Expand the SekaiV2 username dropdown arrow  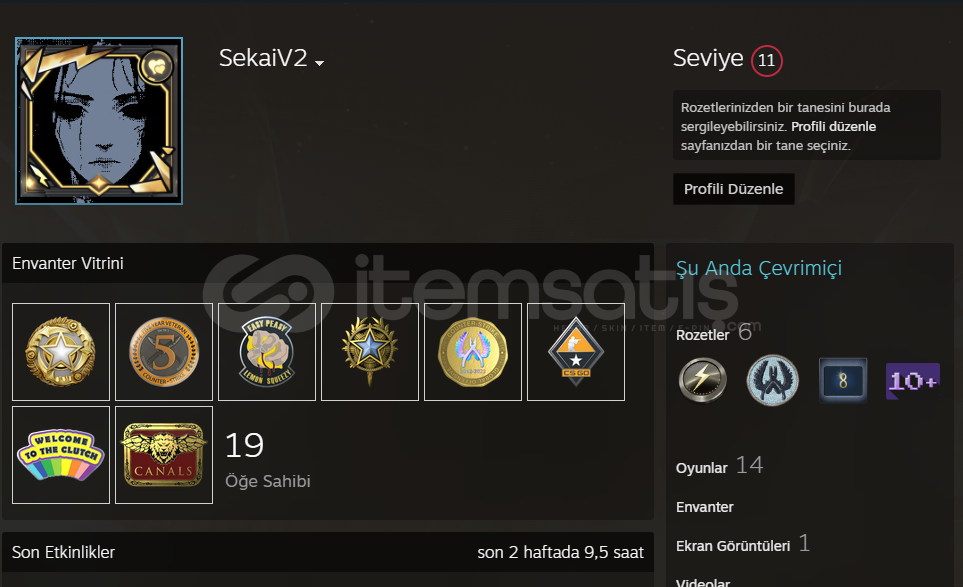[x=319, y=63]
